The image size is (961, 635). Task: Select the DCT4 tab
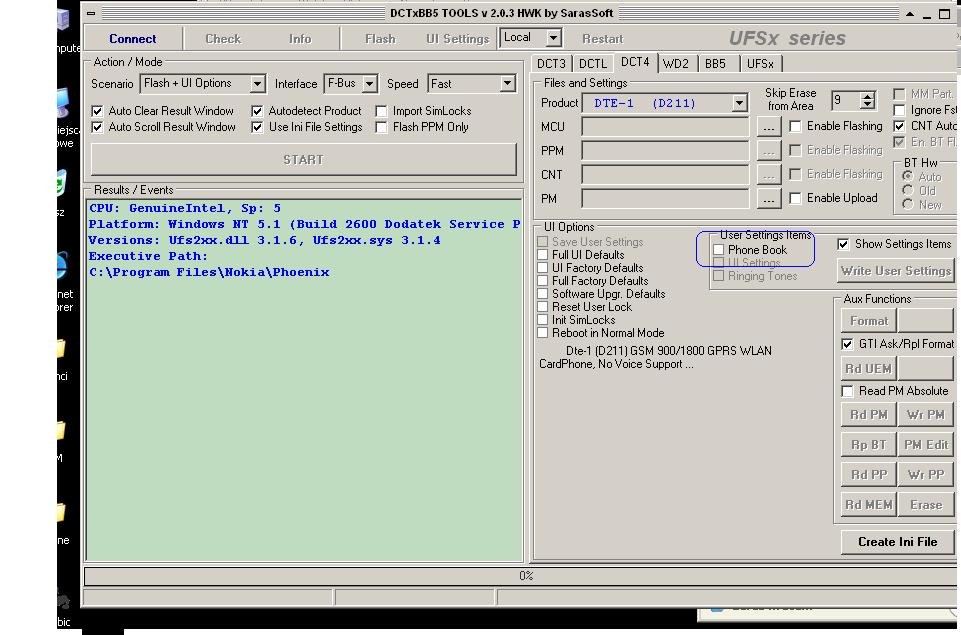(x=635, y=63)
